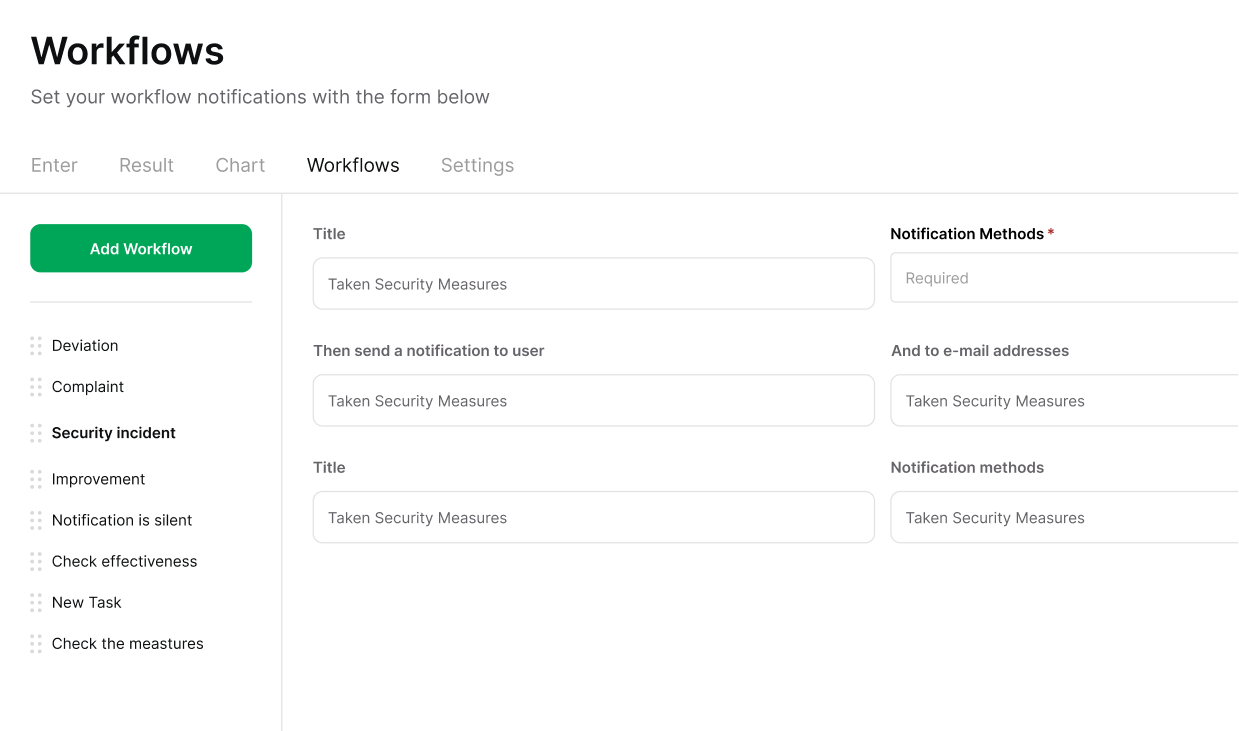Select the Complaint workflow
Viewport: 1239px width, 731px height.
coord(87,386)
